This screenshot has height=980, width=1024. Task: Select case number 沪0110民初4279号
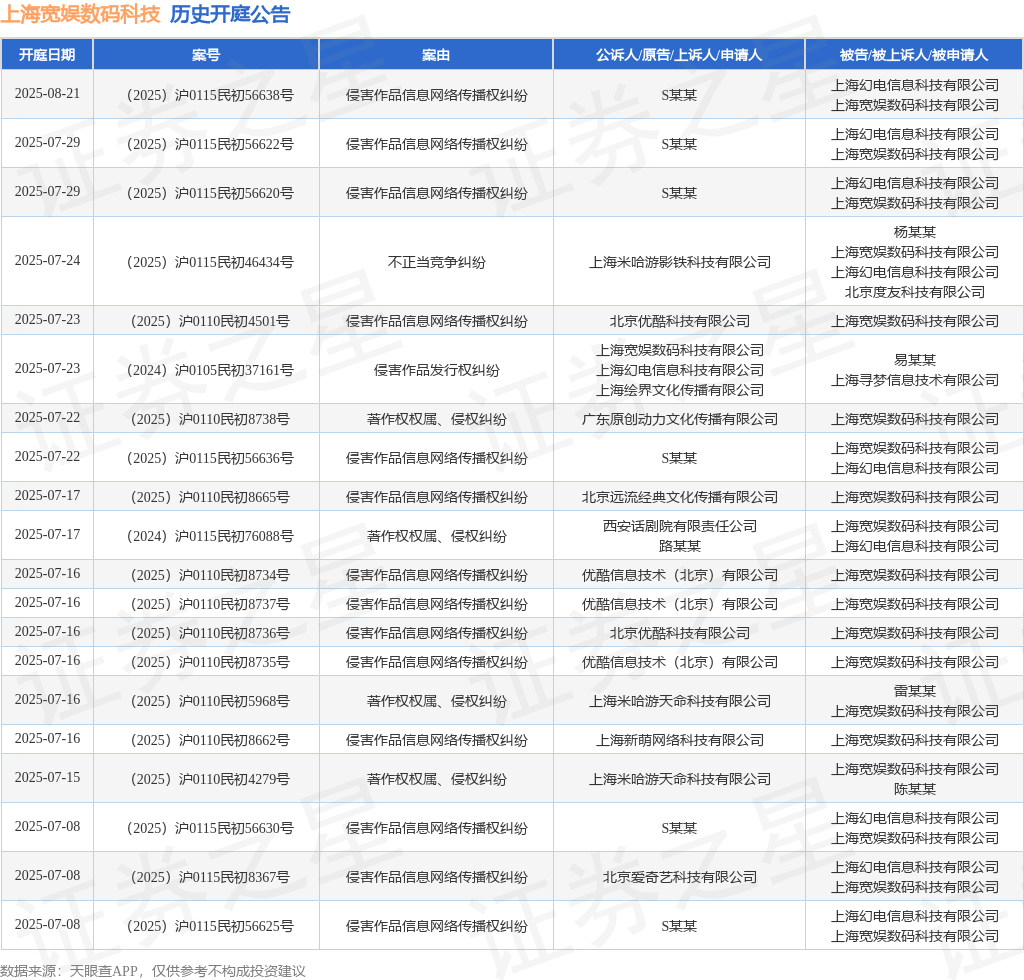point(210,779)
